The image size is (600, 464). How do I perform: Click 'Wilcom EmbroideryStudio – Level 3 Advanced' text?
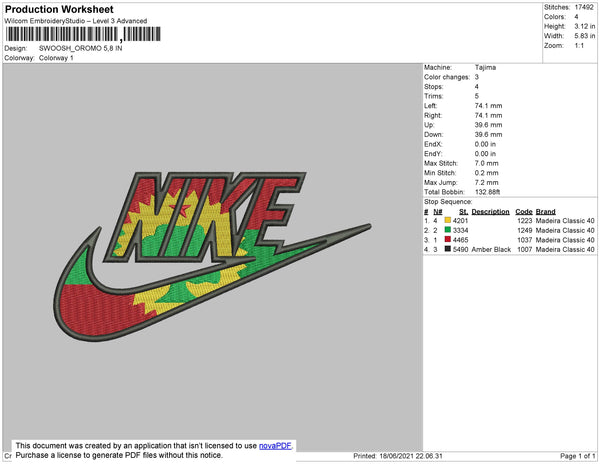76,21
